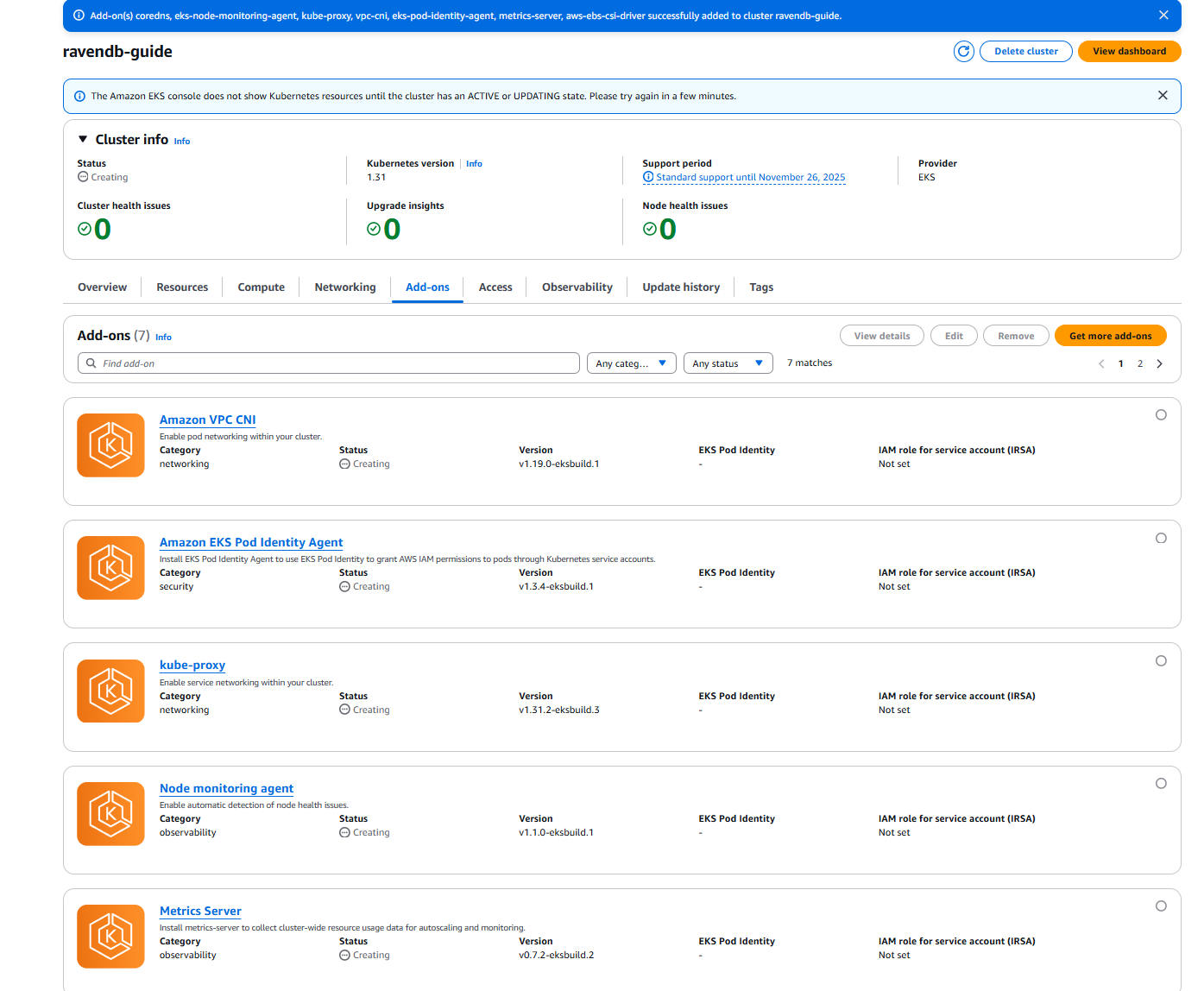Click Info link next to Add-ons heading

(163, 338)
